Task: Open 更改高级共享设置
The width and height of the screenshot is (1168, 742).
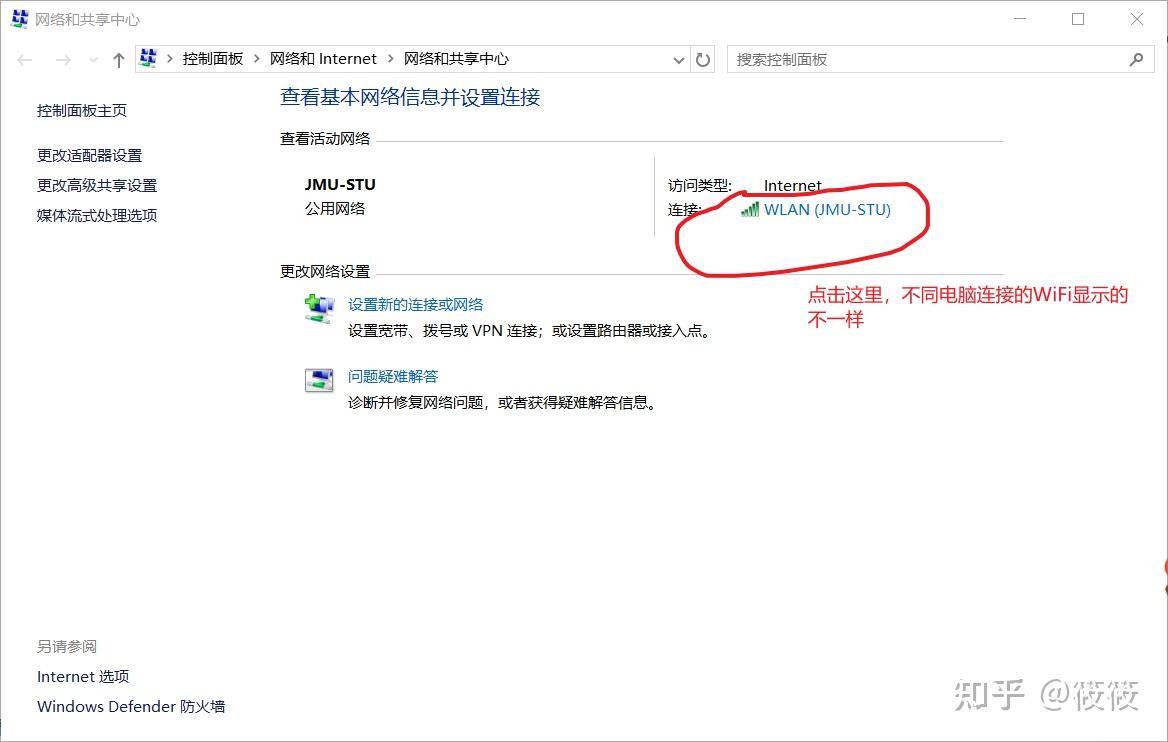Action: [x=97, y=185]
